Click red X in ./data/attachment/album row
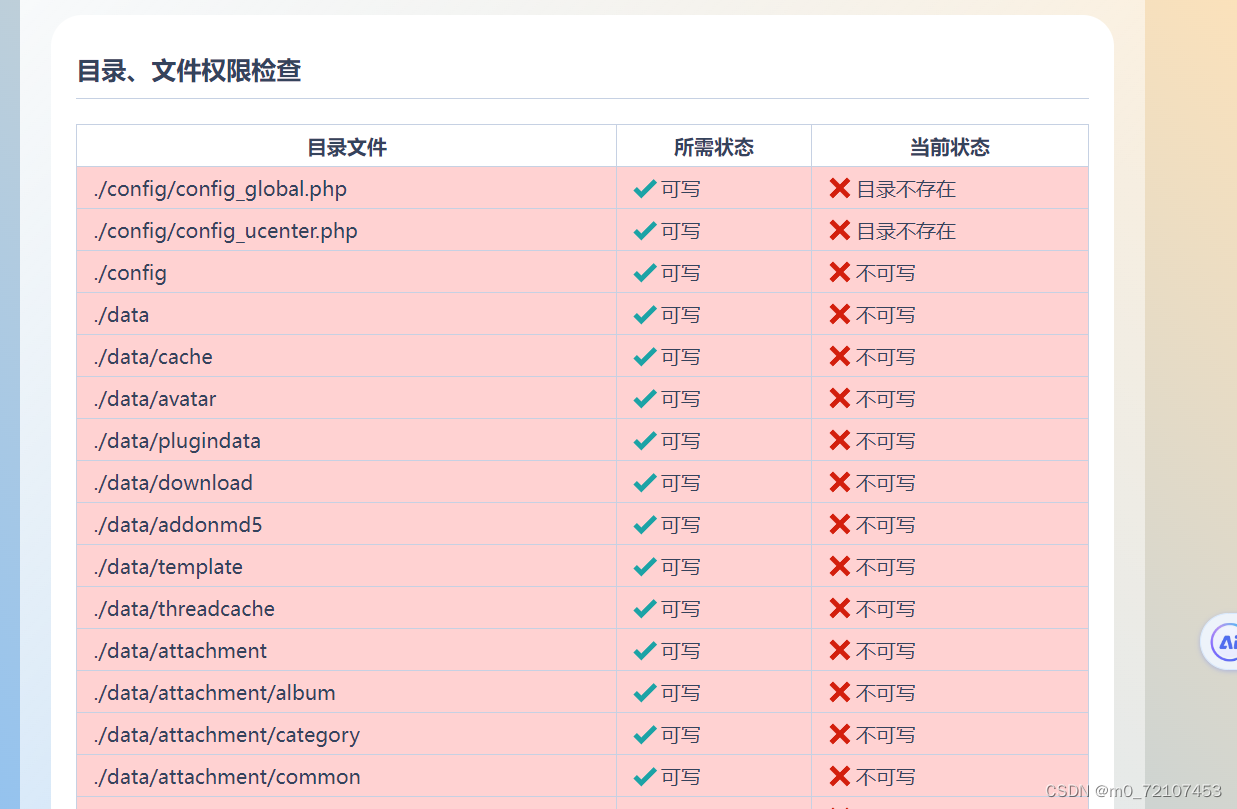1237x809 pixels. [840, 692]
